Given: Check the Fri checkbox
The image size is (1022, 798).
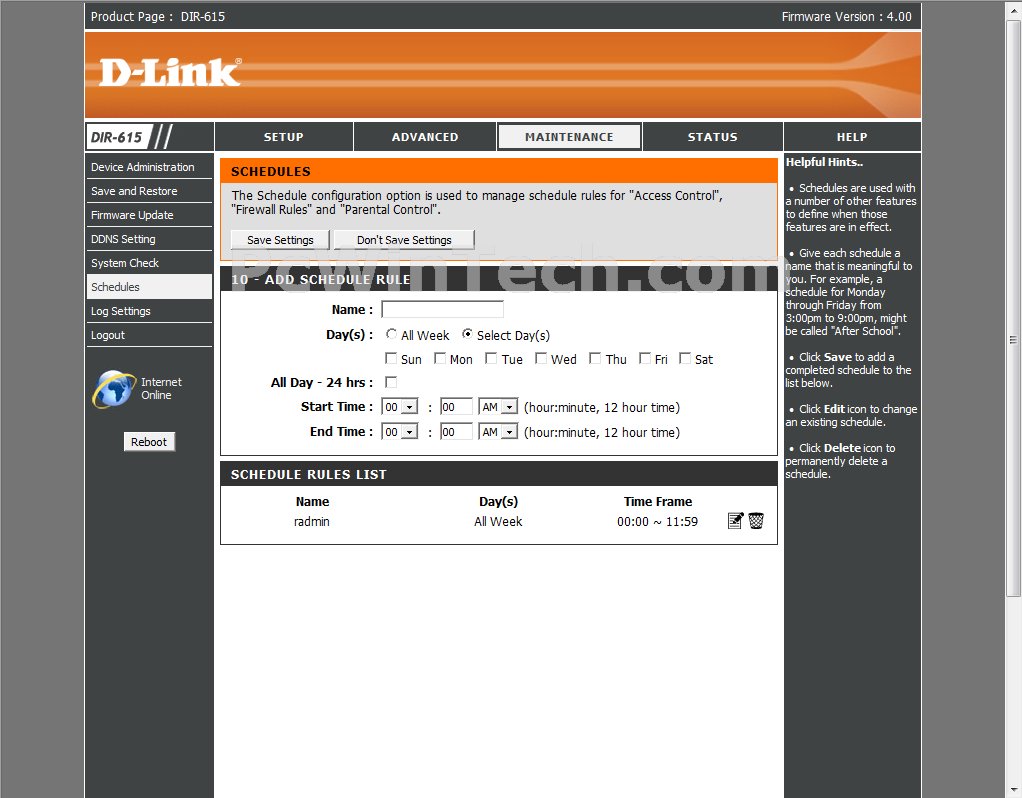Looking at the screenshot, I should tap(645, 358).
